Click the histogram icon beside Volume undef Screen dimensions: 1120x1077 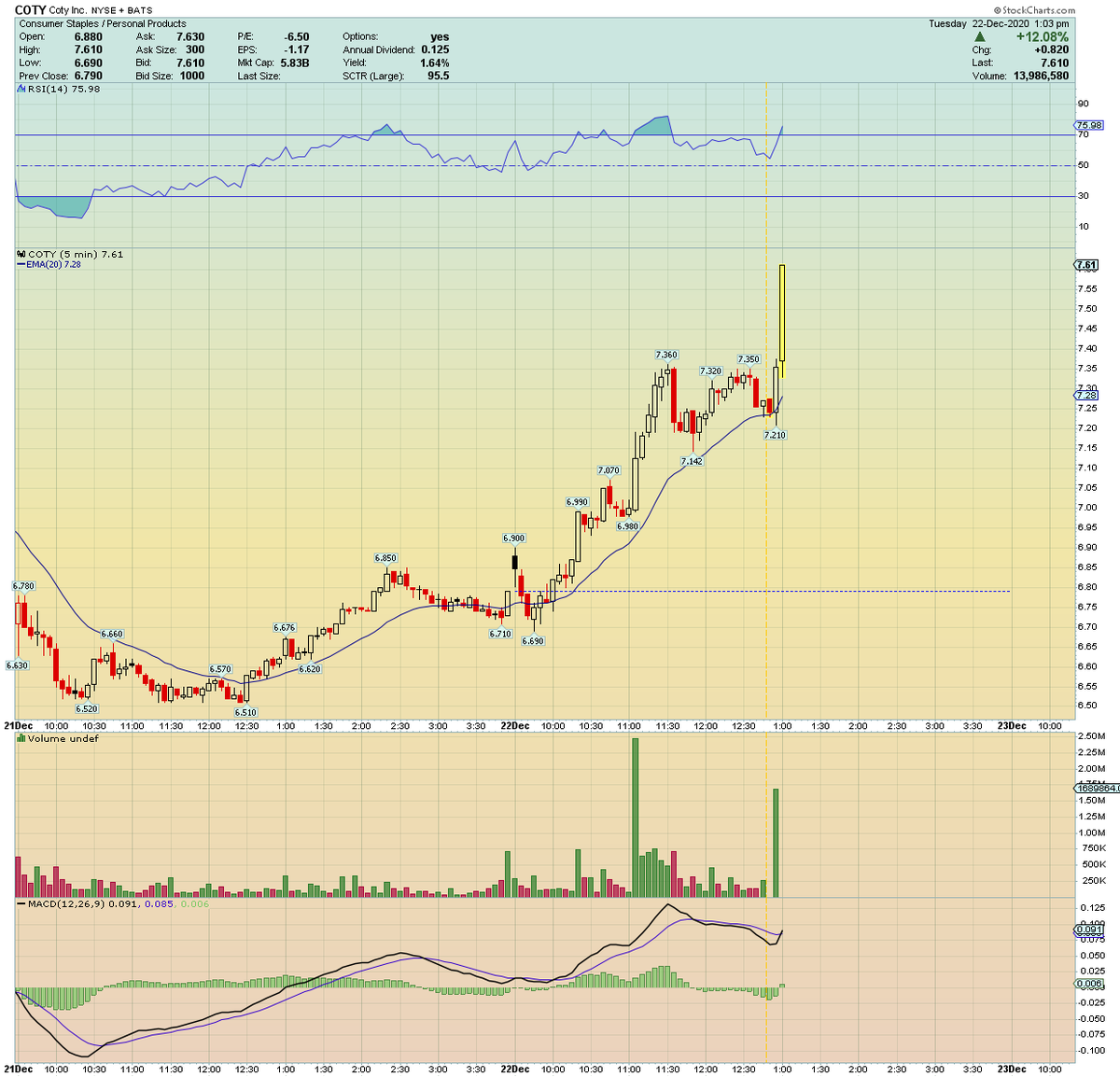19,738
